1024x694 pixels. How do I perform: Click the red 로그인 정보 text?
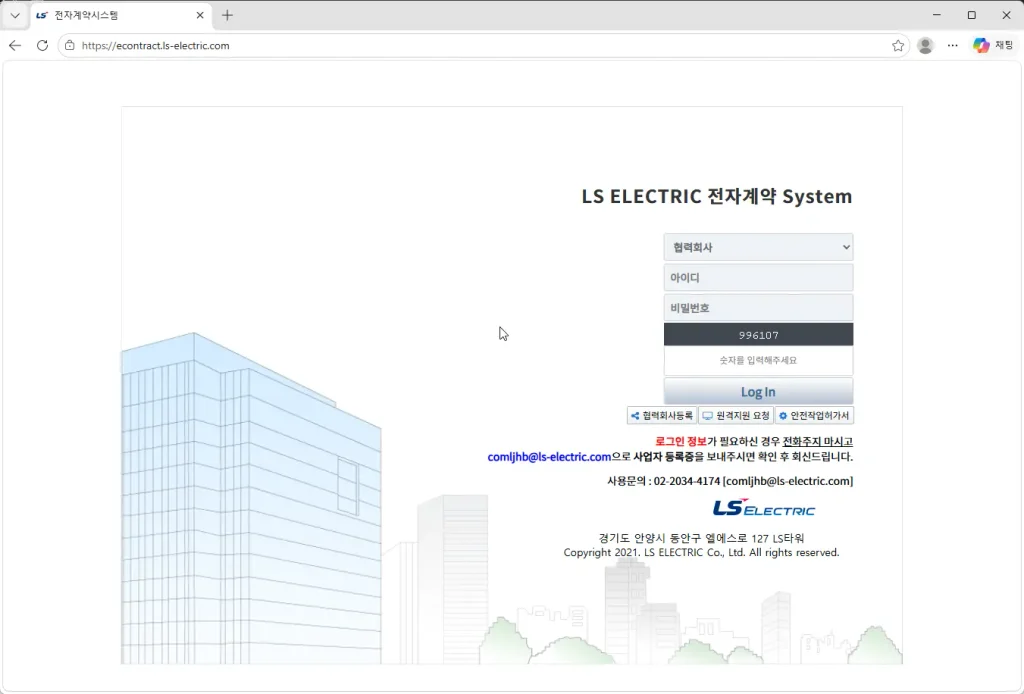pyautogui.click(x=680, y=442)
